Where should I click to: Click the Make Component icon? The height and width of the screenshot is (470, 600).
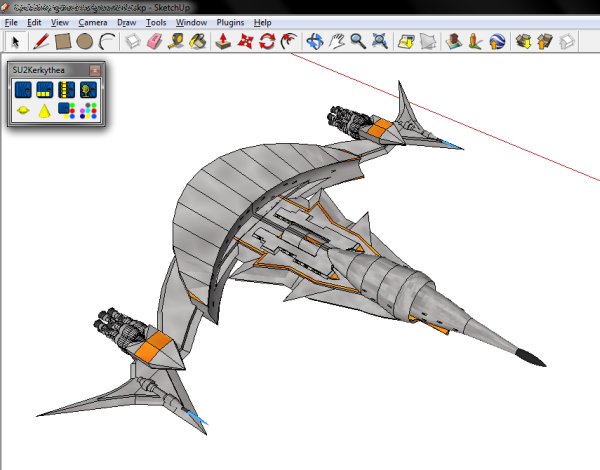click(133, 41)
